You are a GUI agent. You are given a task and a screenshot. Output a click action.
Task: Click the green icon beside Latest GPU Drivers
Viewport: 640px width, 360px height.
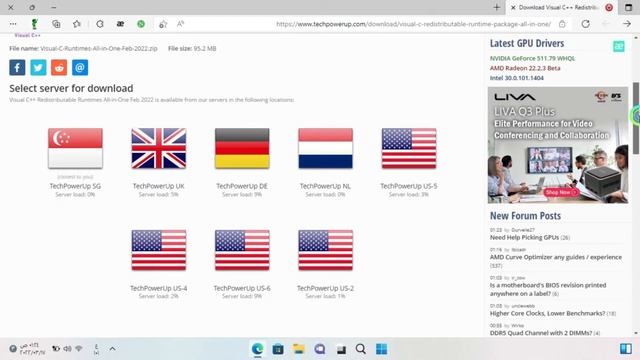(x=619, y=46)
